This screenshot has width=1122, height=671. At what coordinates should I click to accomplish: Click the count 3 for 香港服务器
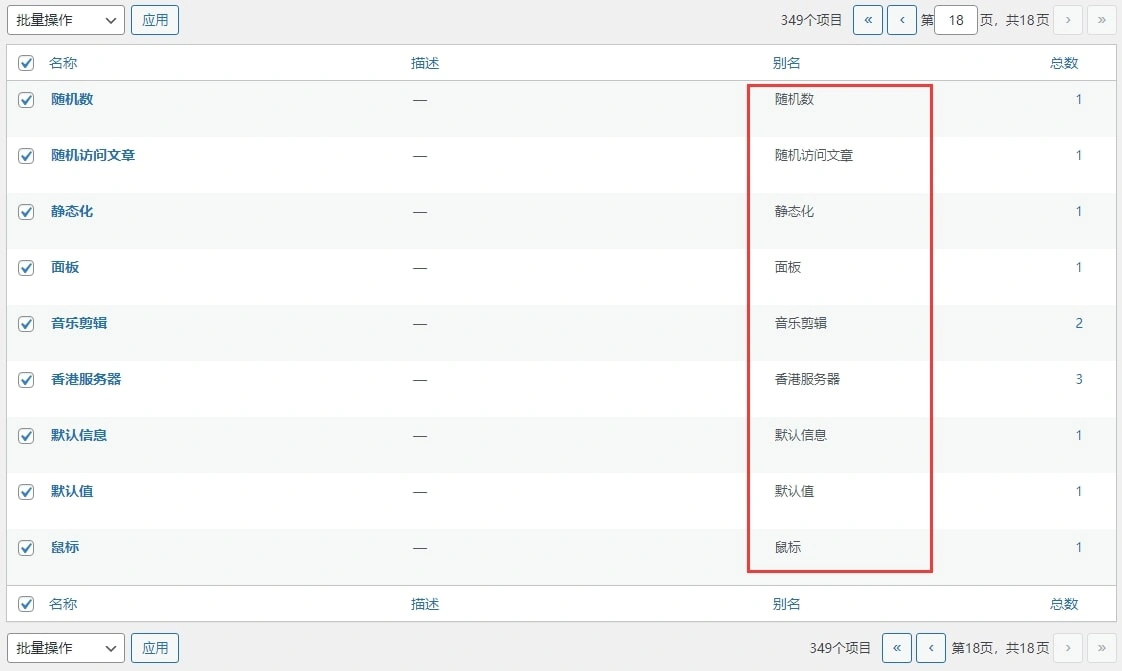tap(1079, 380)
